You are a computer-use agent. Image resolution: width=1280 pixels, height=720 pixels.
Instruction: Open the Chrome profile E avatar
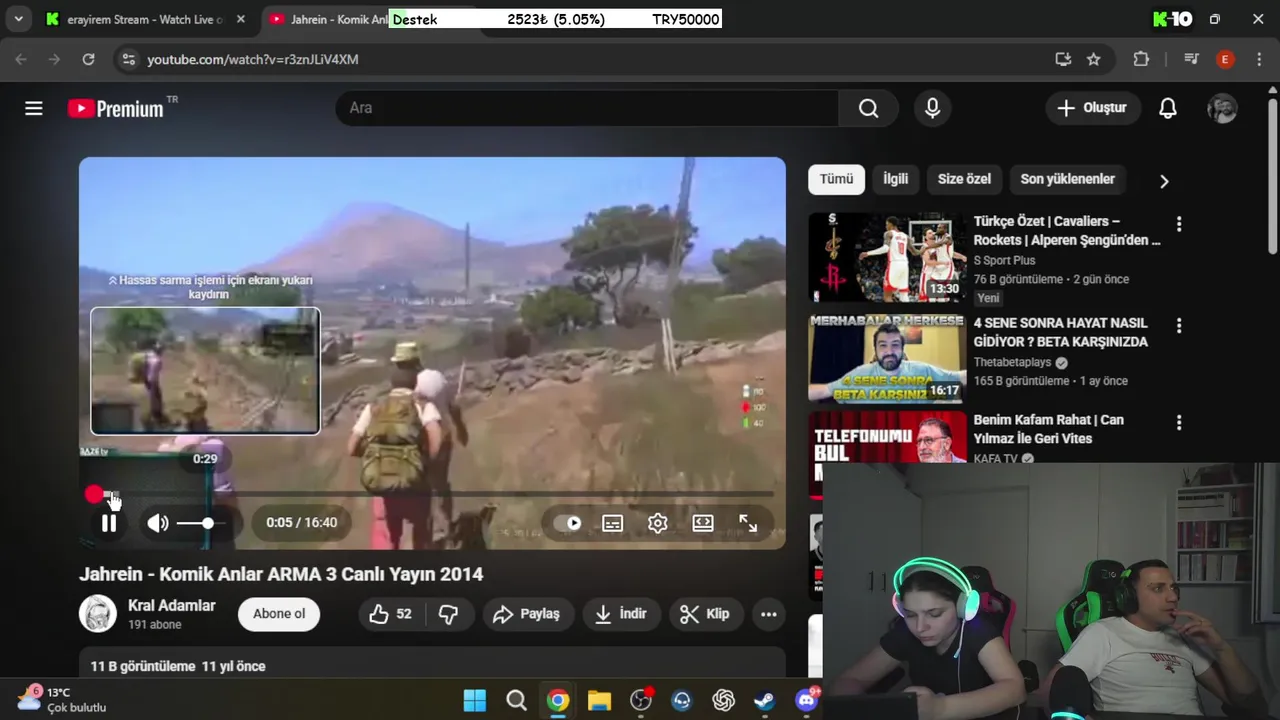[x=1224, y=59]
